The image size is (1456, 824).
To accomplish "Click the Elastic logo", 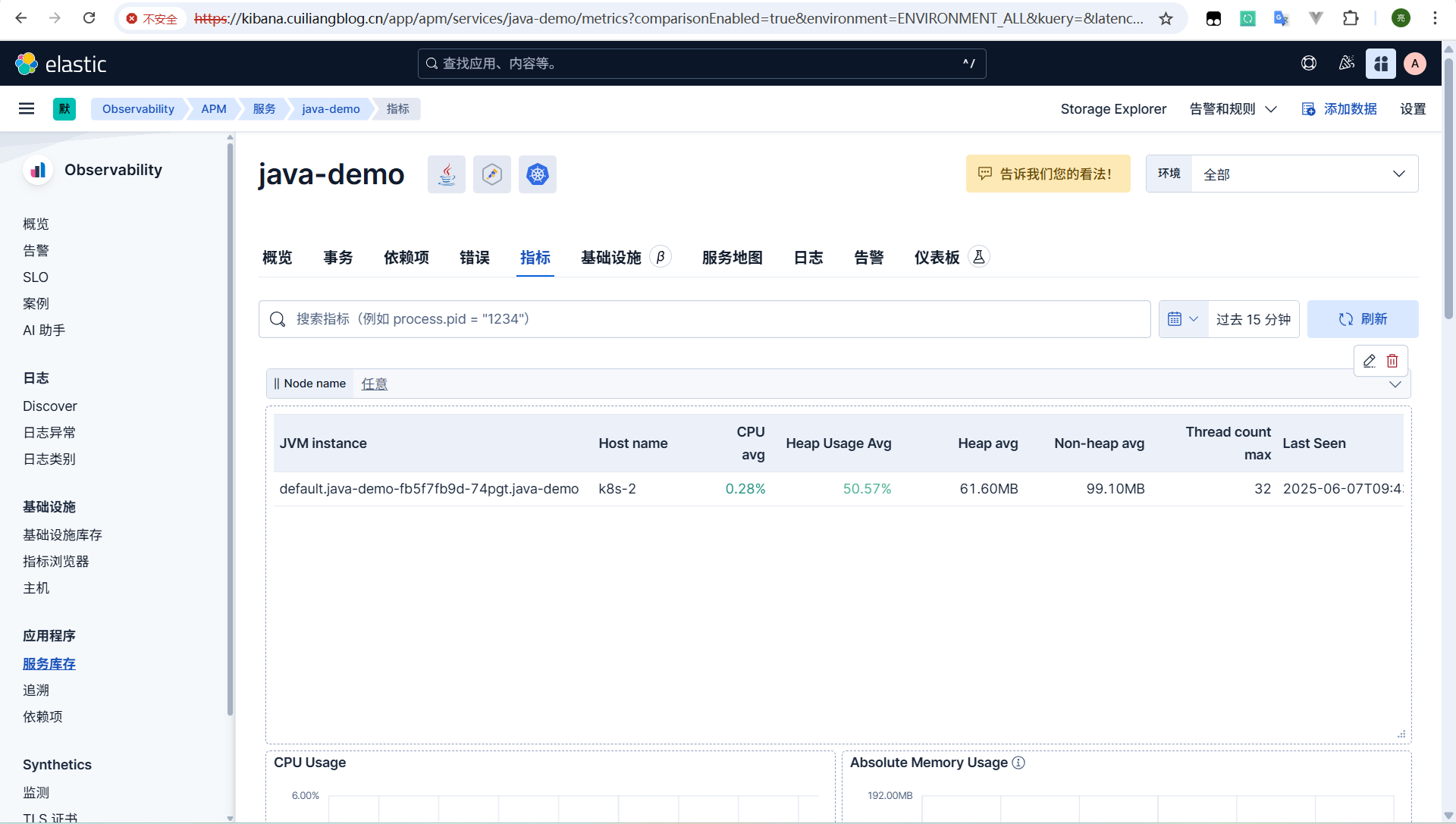I will pyautogui.click(x=61, y=64).
